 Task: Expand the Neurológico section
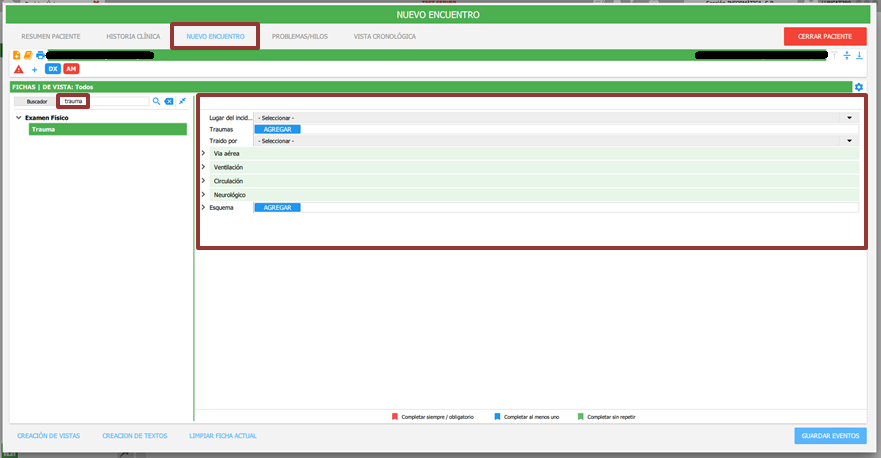click(x=203, y=194)
